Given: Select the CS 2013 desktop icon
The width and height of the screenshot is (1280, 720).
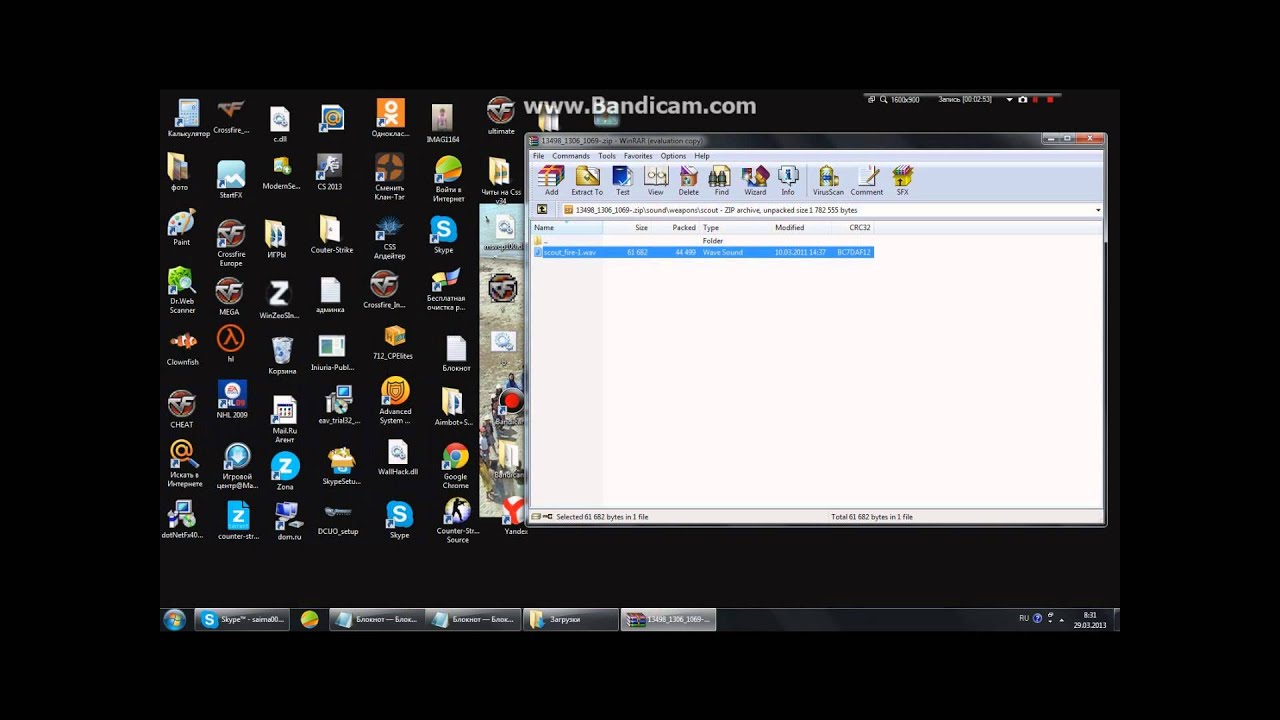Looking at the screenshot, I should [x=329, y=172].
